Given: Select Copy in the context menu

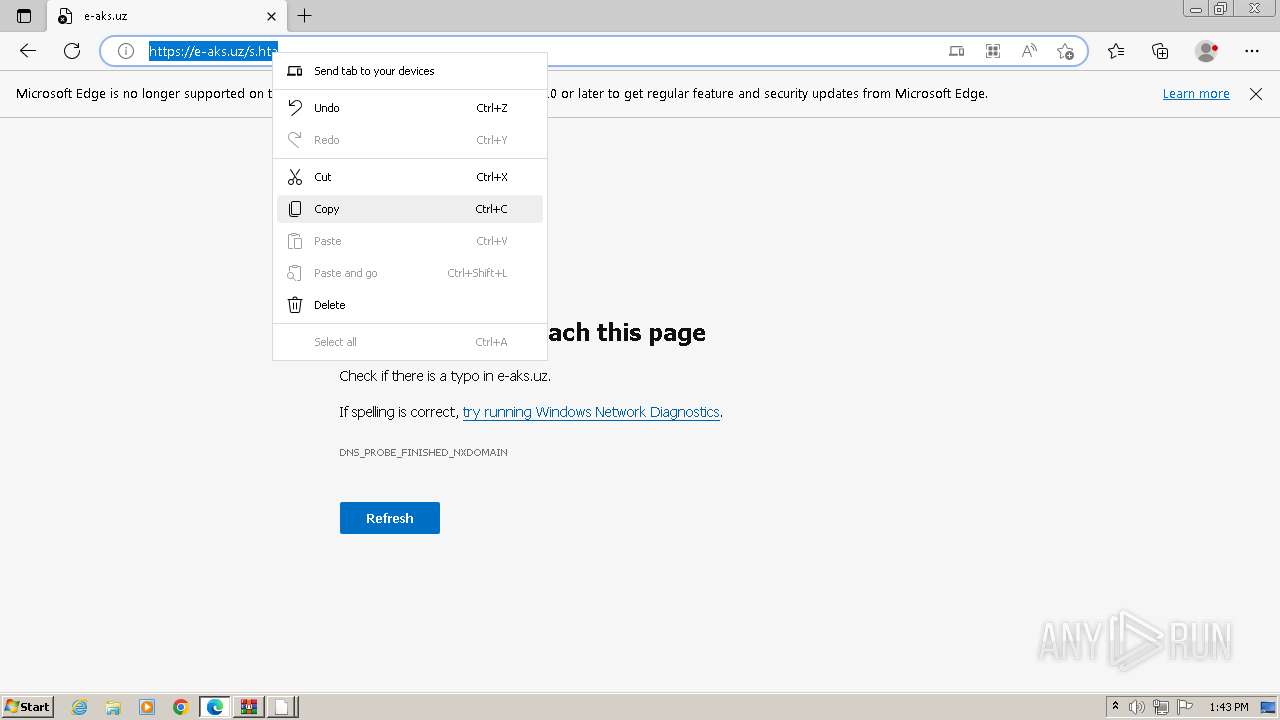Looking at the screenshot, I should [x=410, y=209].
